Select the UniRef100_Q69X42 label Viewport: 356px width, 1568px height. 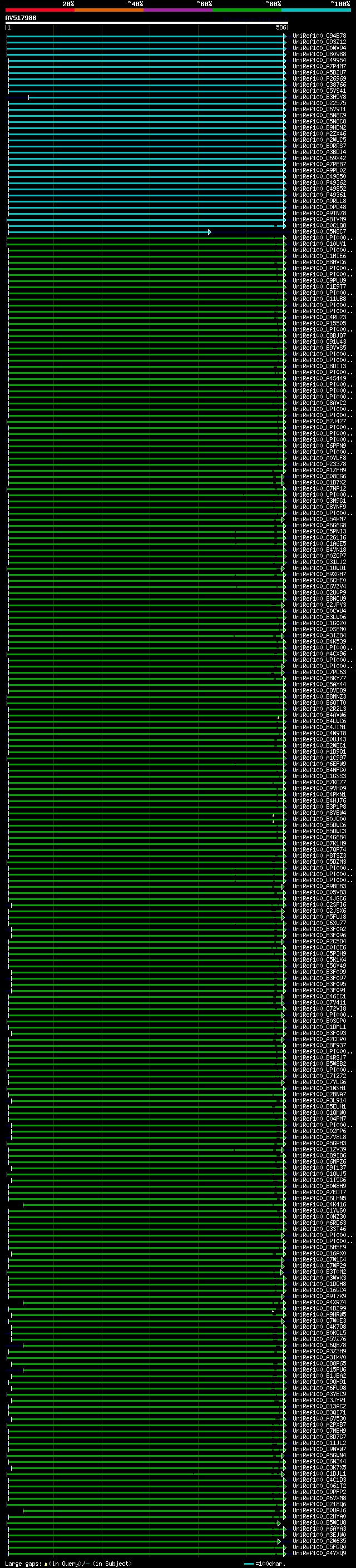point(319,159)
